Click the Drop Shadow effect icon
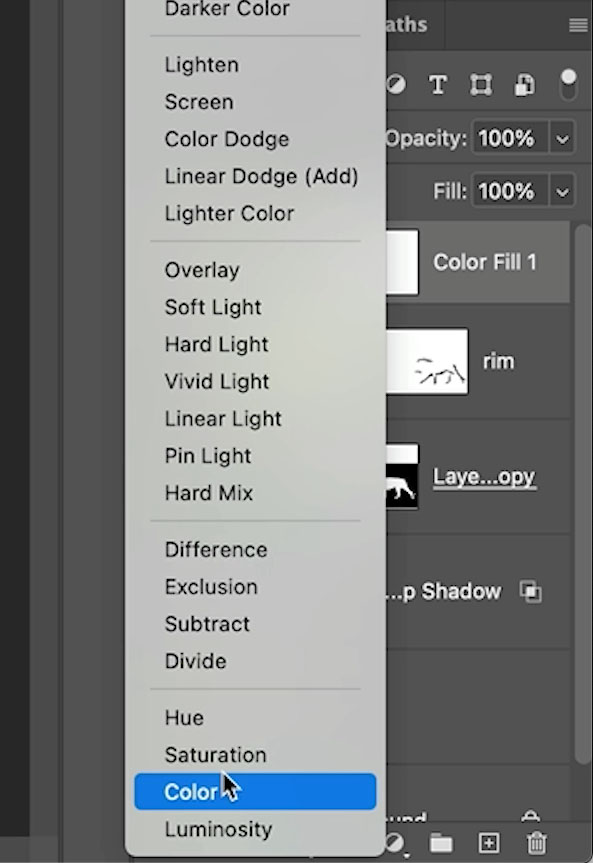The width and height of the screenshot is (593, 863). (531, 592)
